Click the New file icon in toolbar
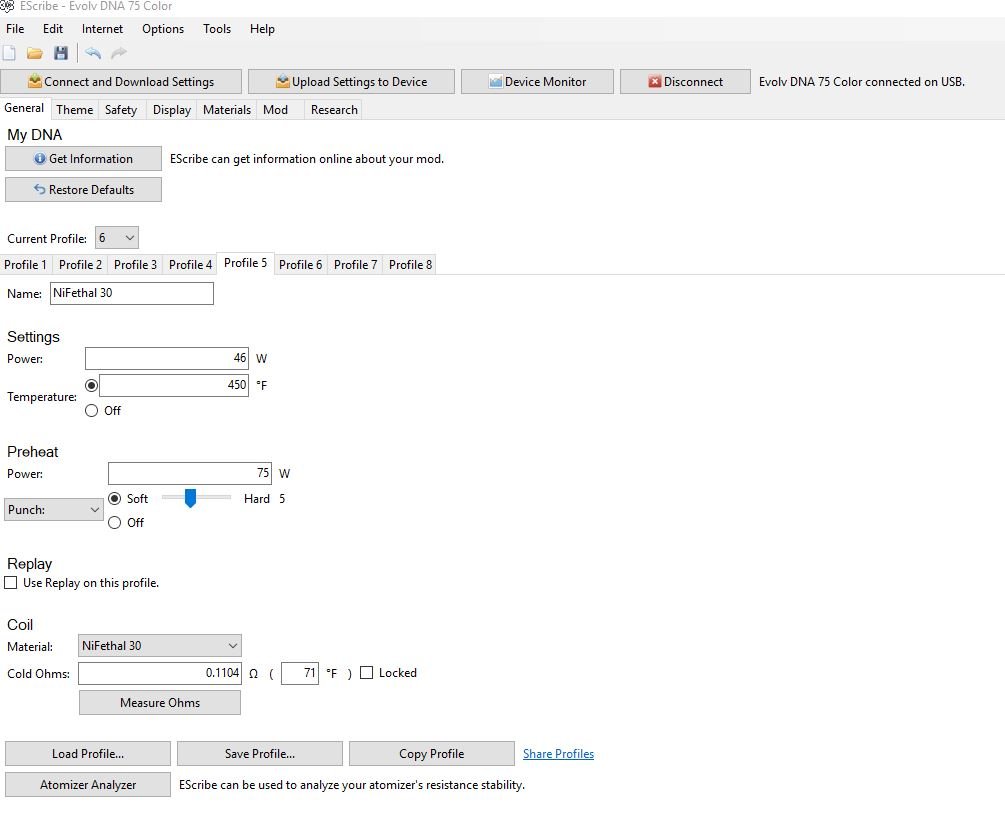1005x828 pixels. [x=10, y=53]
